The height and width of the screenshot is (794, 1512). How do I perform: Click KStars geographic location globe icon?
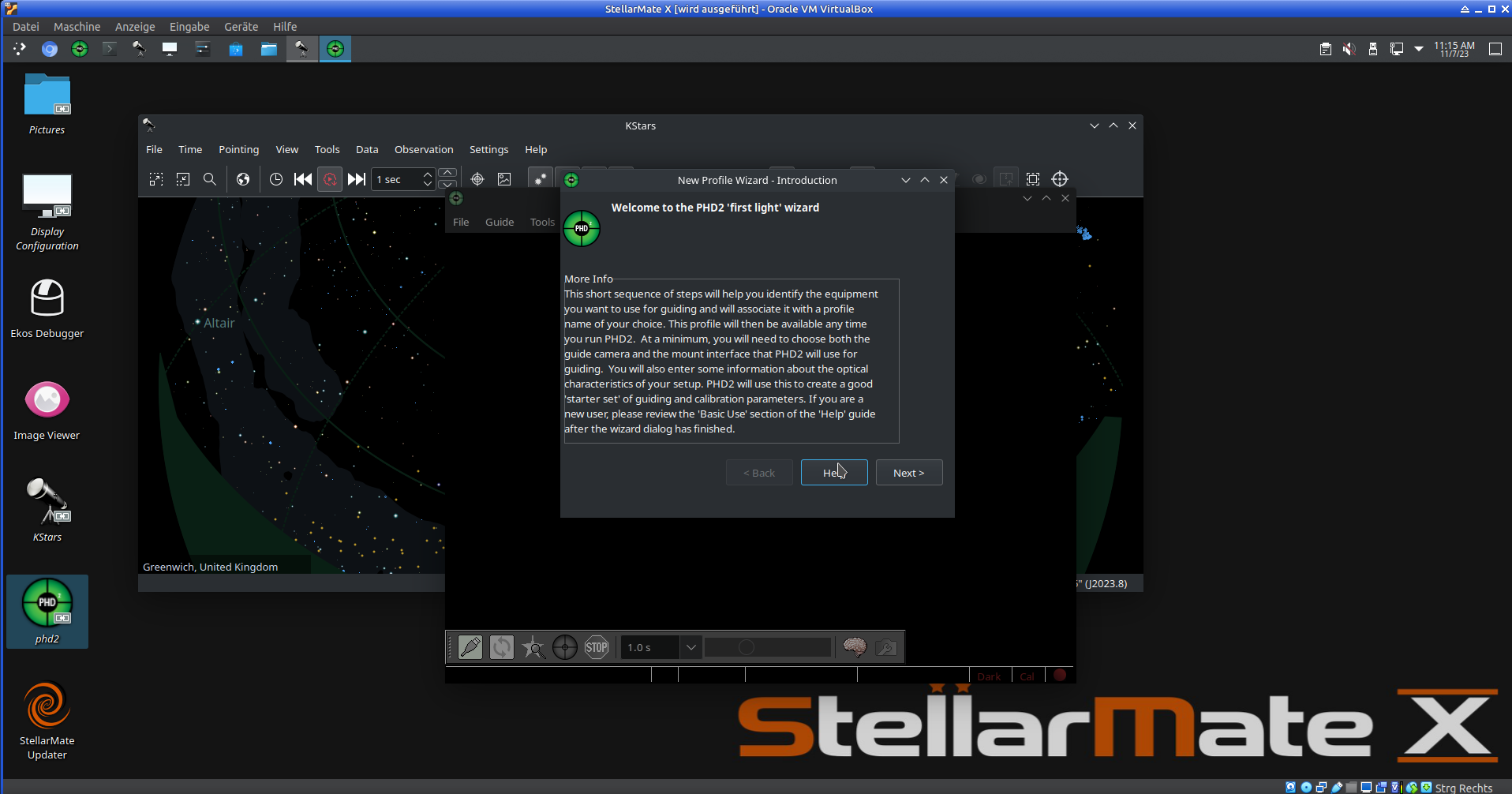click(243, 179)
